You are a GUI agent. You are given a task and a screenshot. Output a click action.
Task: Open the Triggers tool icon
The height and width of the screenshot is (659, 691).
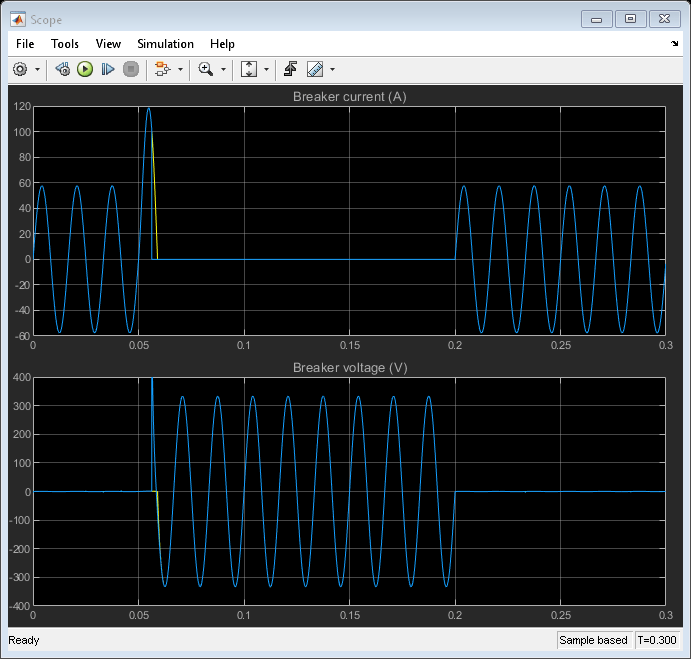tap(290, 69)
